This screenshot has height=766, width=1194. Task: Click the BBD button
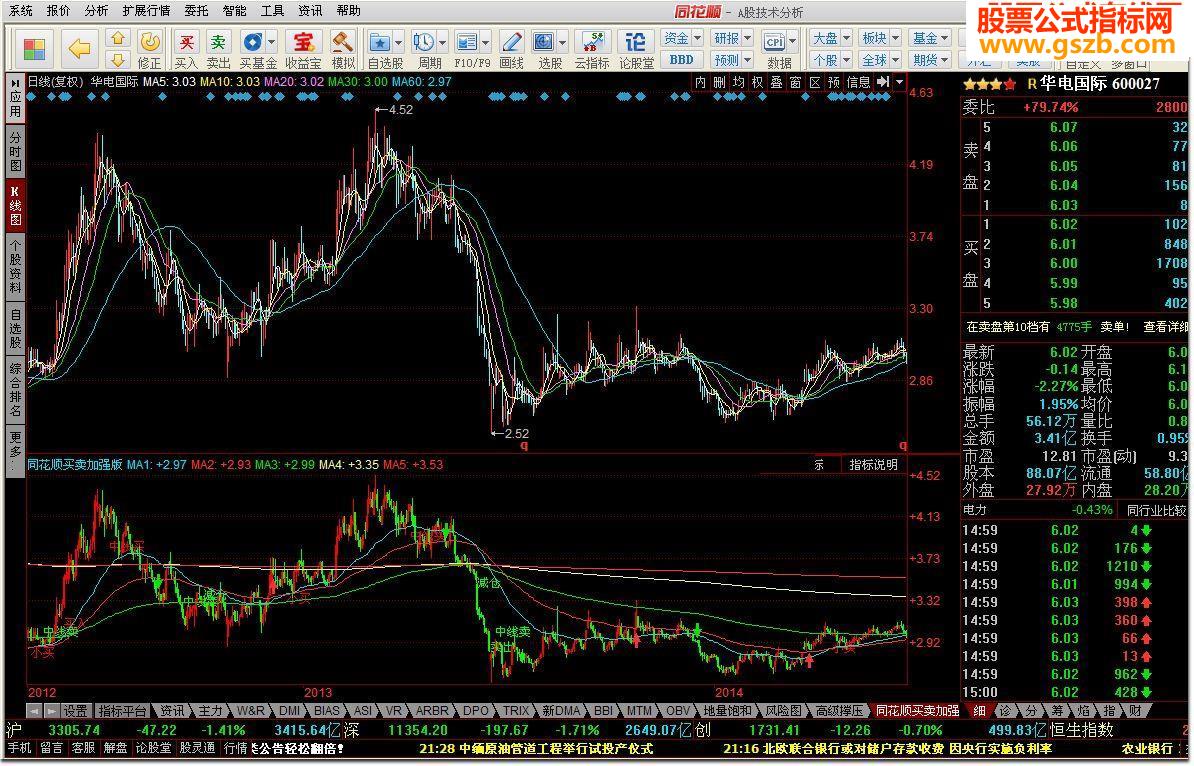point(682,59)
